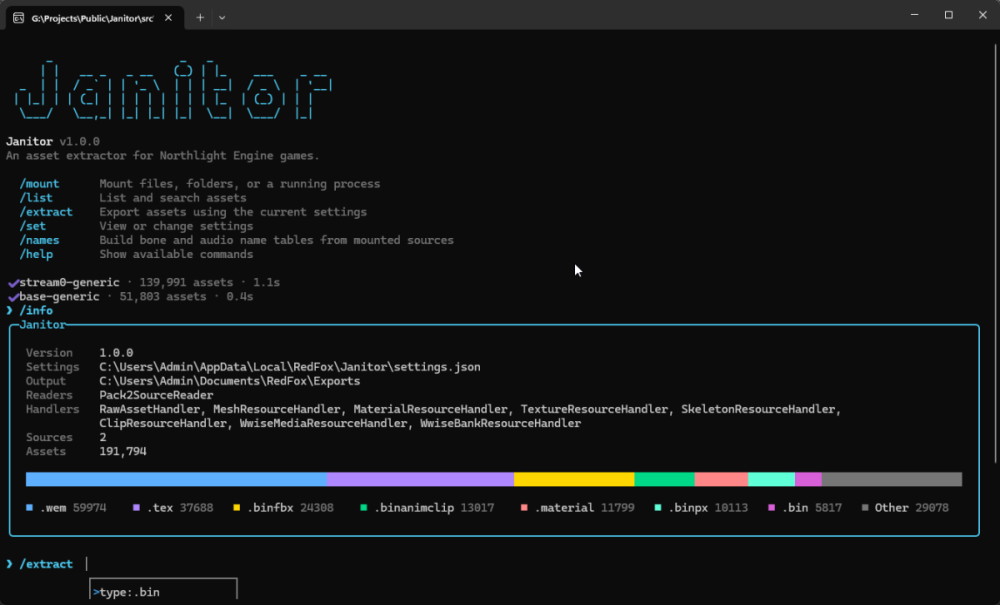Viewport: 1000px width, 605px height.
Task: Click the base-generic source name
Action: pyautogui.click(x=59, y=296)
